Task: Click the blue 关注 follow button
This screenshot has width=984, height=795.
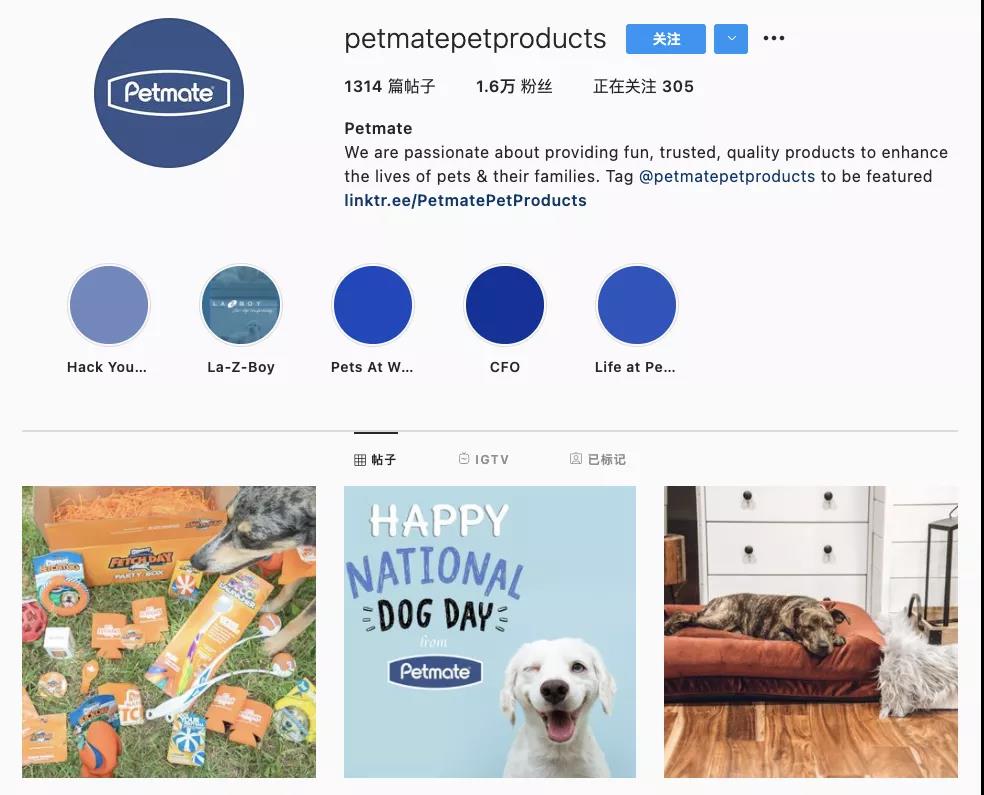Action: (666, 39)
